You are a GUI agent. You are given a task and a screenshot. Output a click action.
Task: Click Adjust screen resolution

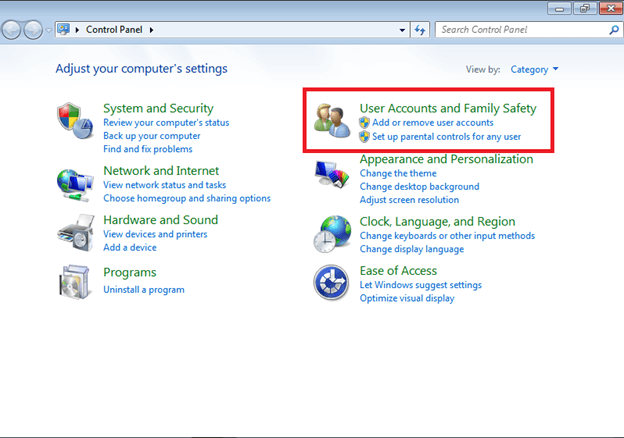click(409, 200)
